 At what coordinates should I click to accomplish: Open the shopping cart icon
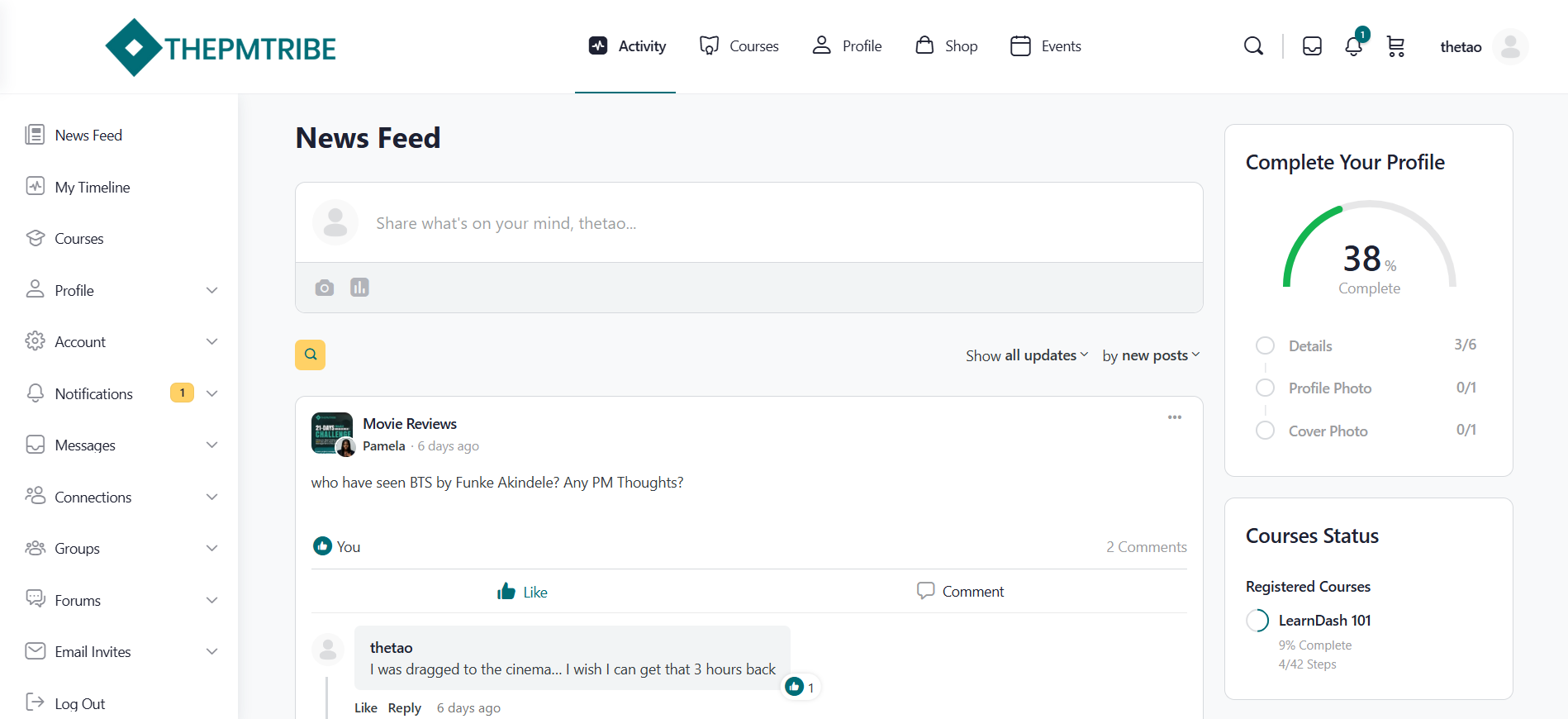[1395, 46]
